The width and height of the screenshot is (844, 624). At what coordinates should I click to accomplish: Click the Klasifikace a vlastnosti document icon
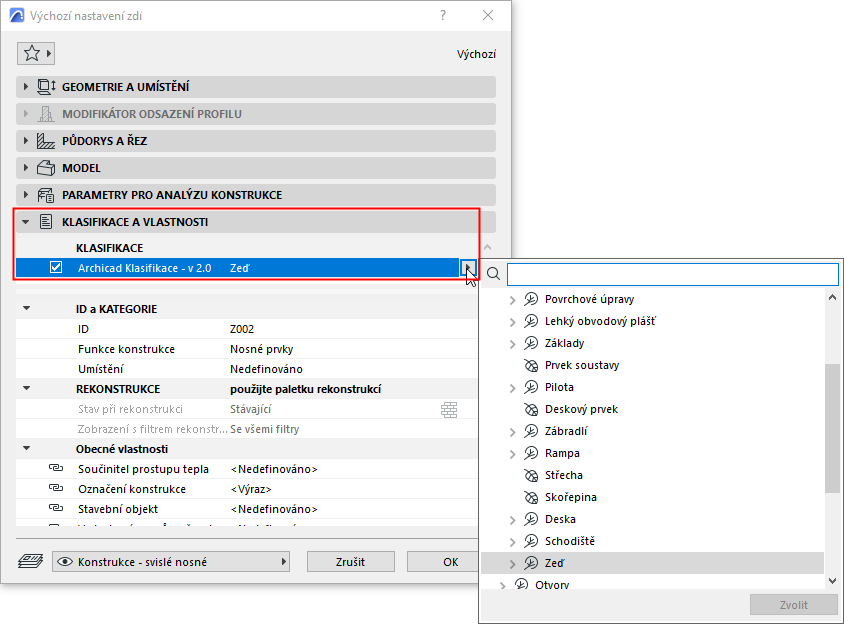point(46,222)
